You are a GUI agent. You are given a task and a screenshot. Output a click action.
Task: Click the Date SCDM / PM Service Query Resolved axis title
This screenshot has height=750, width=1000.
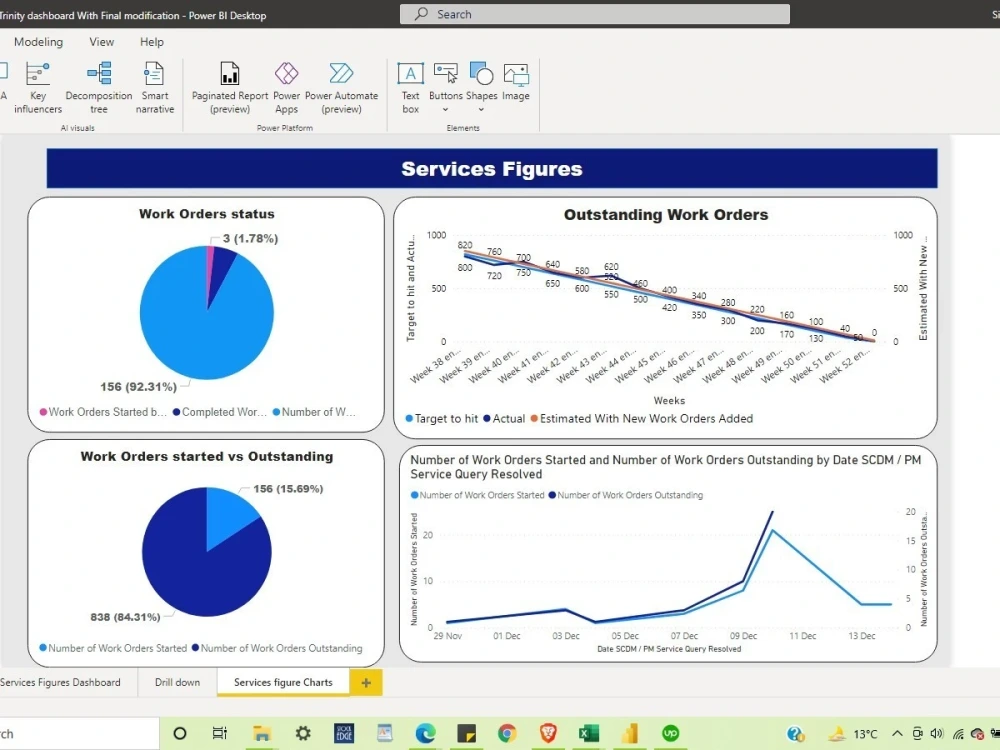pyautogui.click(x=669, y=649)
